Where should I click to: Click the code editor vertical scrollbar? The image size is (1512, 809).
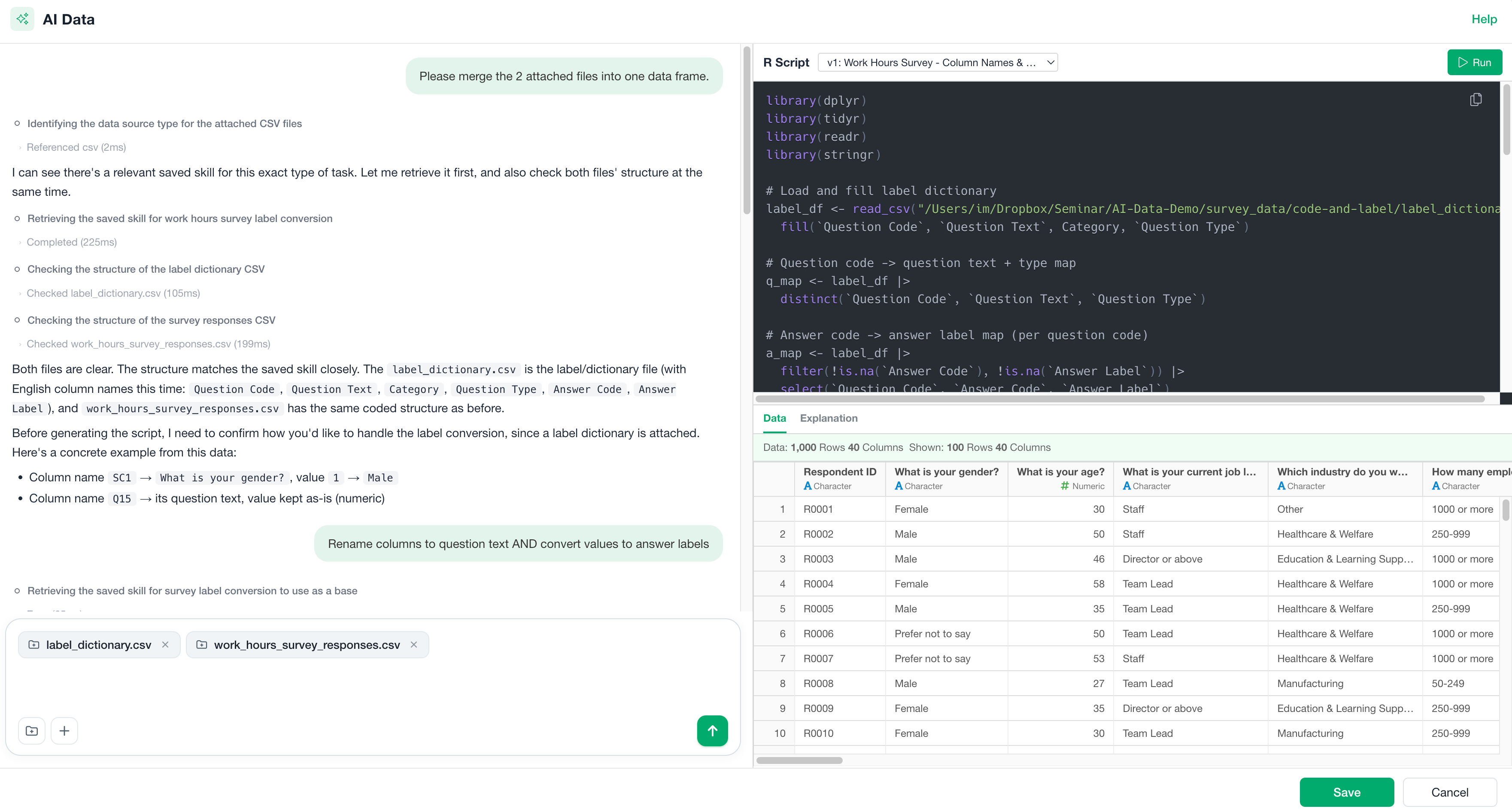pyautogui.click(x=1506, y=120)
